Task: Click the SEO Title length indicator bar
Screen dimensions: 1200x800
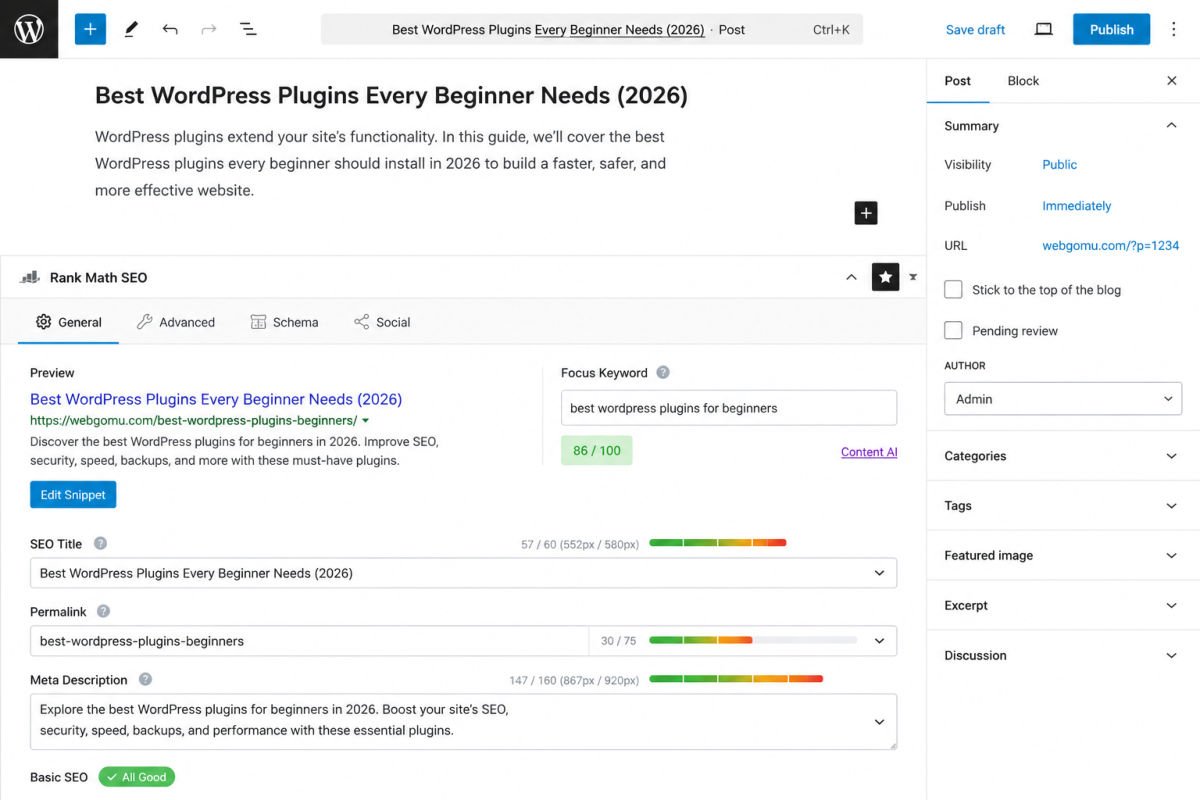Action: click(x=718, y=543)
